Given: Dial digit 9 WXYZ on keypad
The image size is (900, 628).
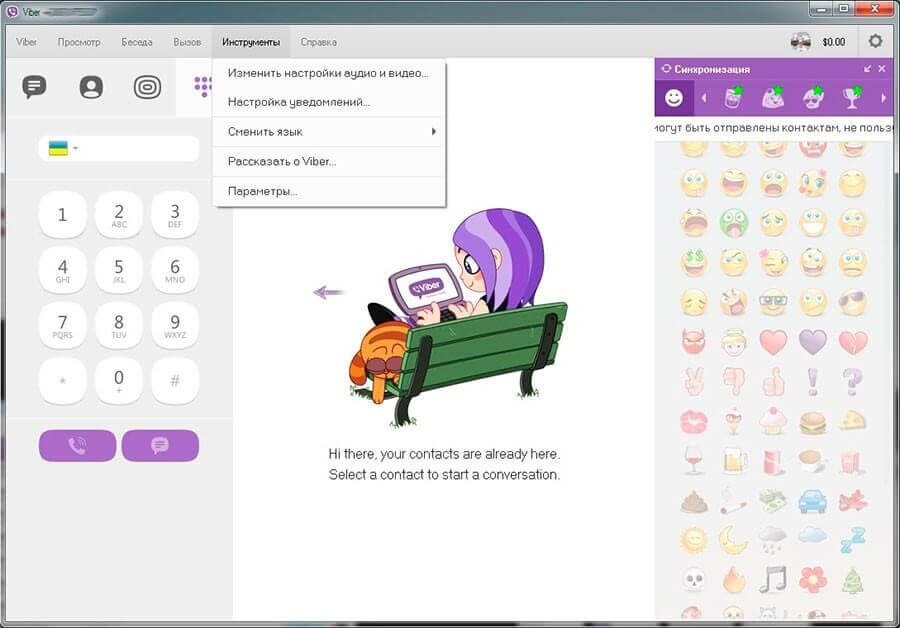Looking at the screenshot, I should [x=175, y=325].
